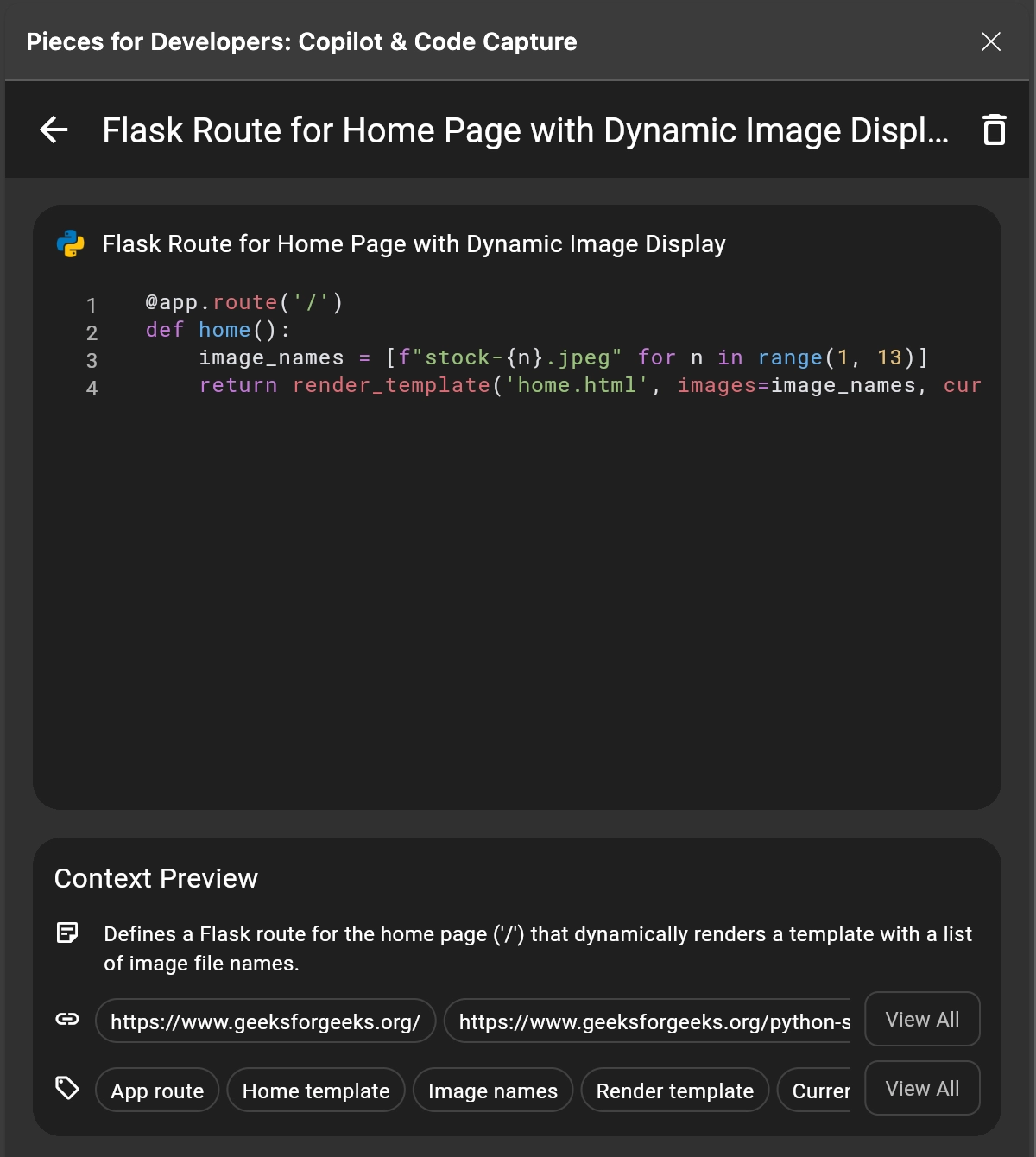Select the Home template tag
This screenshot has width=1036, height=1157.
click(315, 1090)
